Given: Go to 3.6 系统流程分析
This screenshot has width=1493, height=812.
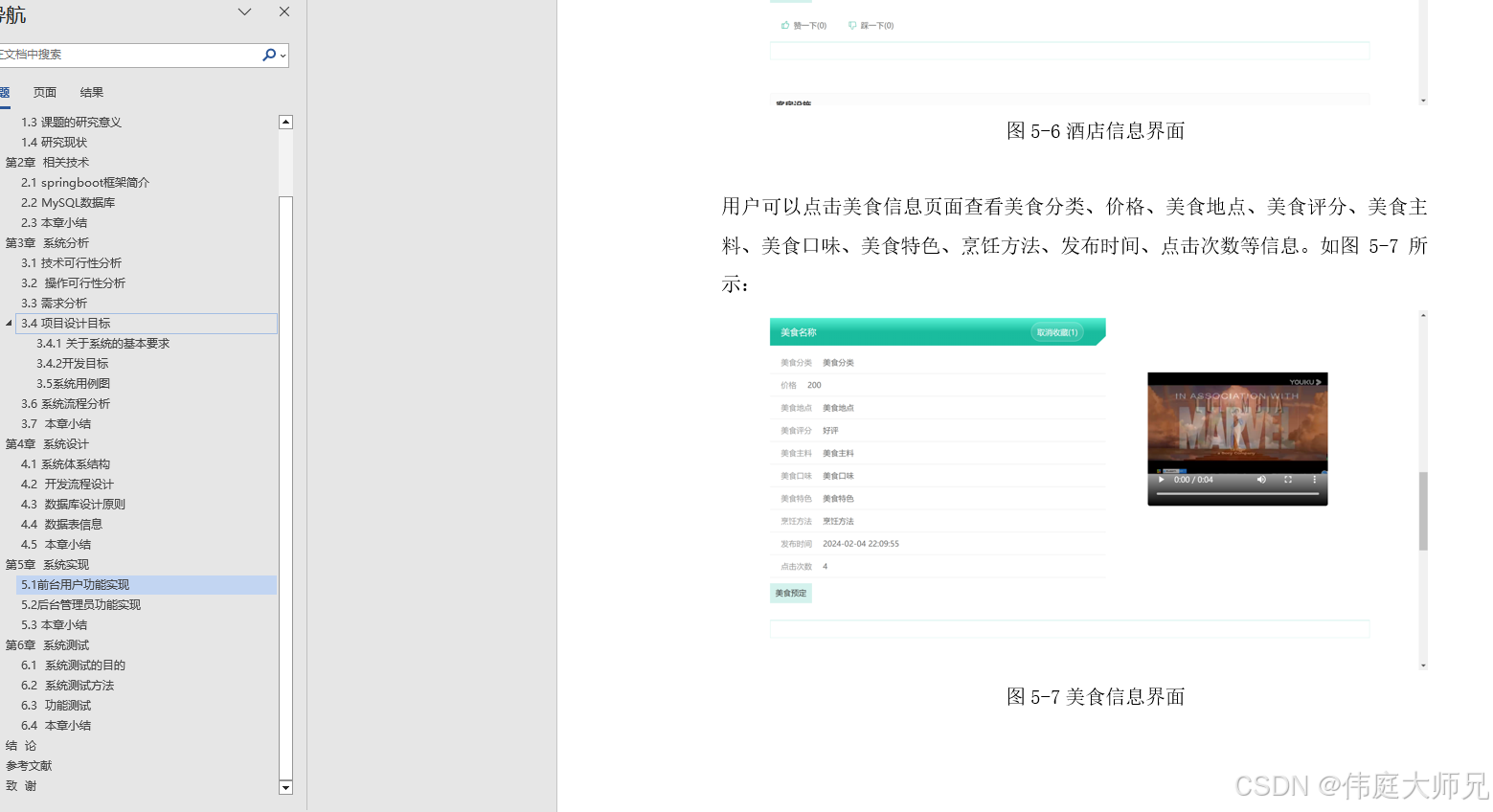Looking at the screenshot, I should click(66, 403).
